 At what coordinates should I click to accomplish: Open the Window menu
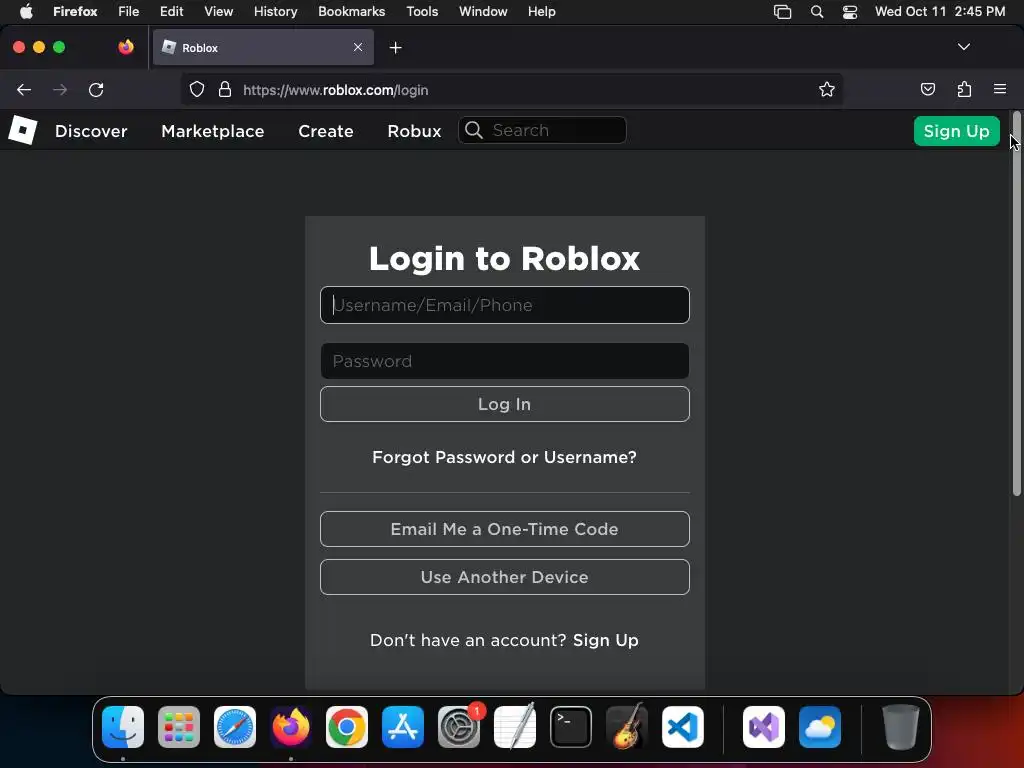pyautogui.click(x=483, y=11)
